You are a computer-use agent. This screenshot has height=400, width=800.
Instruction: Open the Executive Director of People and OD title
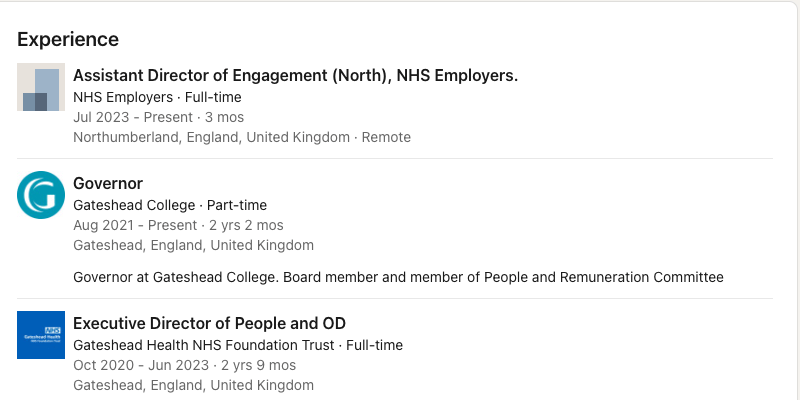210,323
